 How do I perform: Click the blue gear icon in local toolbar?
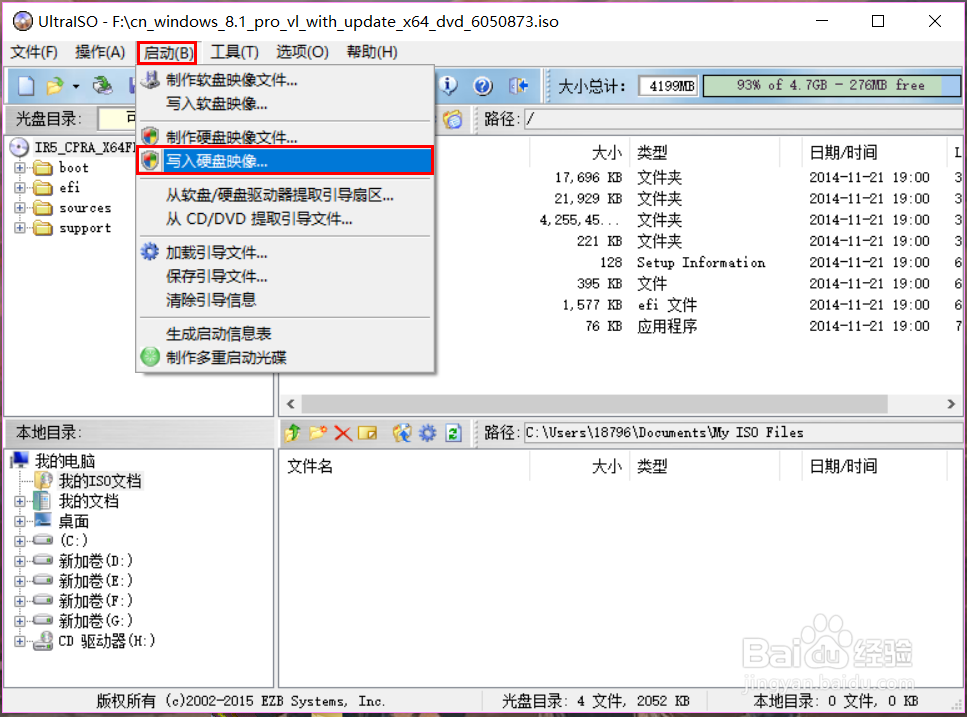coord(427,433)
